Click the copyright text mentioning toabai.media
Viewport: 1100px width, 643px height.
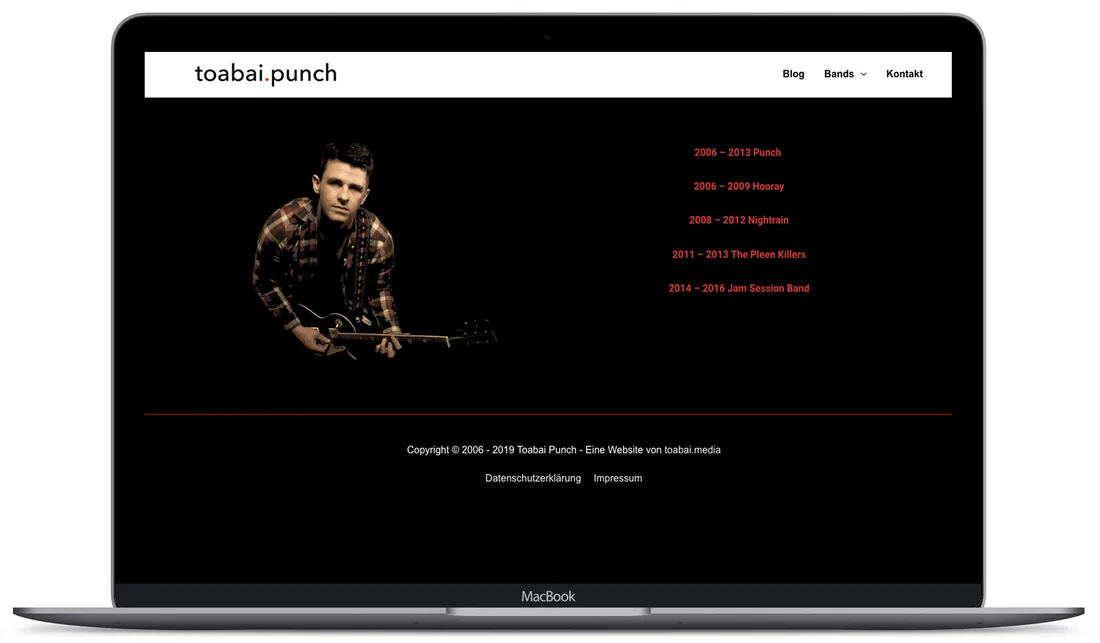coord(563,449)
